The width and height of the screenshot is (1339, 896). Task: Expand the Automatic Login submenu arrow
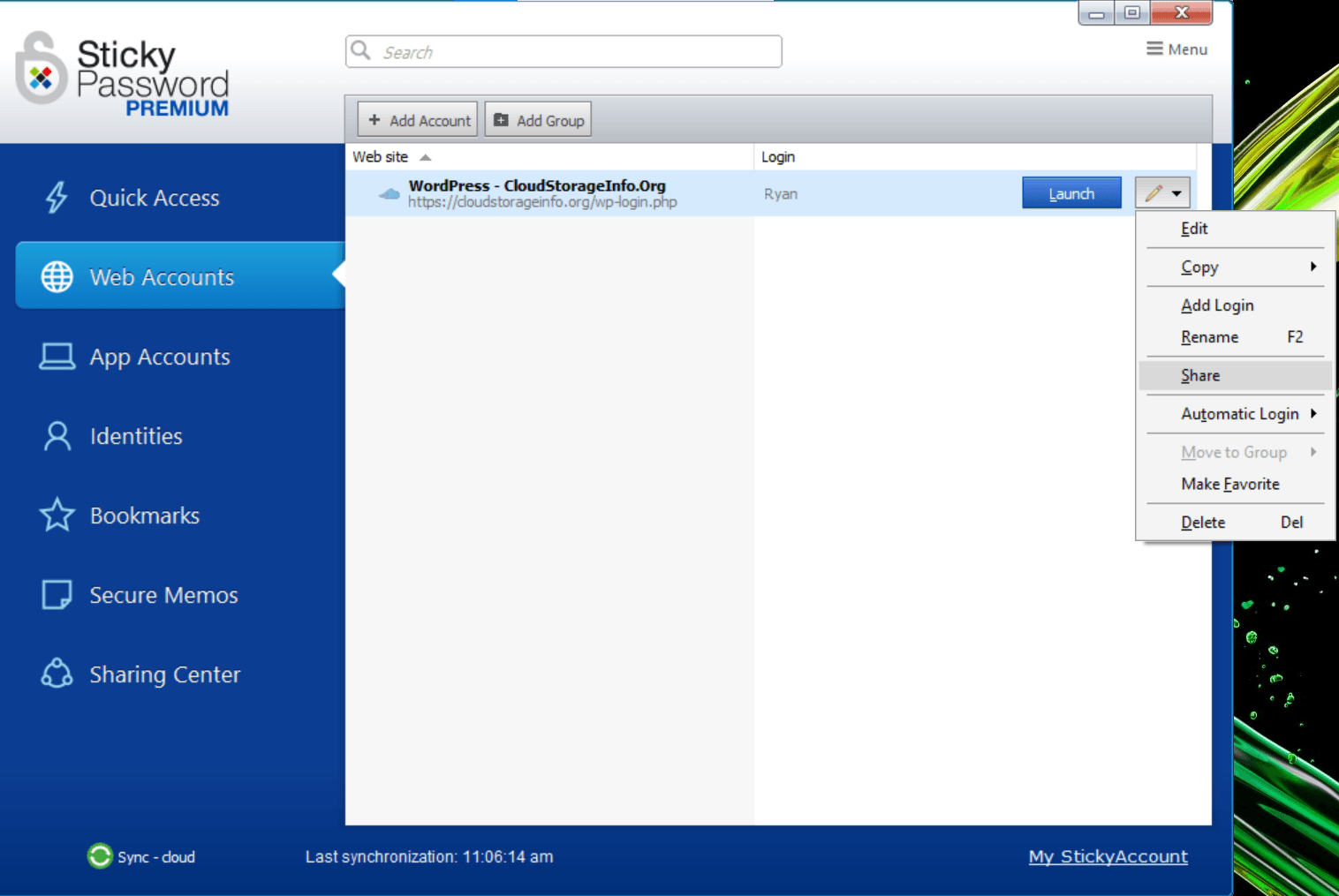[x=1313, y=413]
